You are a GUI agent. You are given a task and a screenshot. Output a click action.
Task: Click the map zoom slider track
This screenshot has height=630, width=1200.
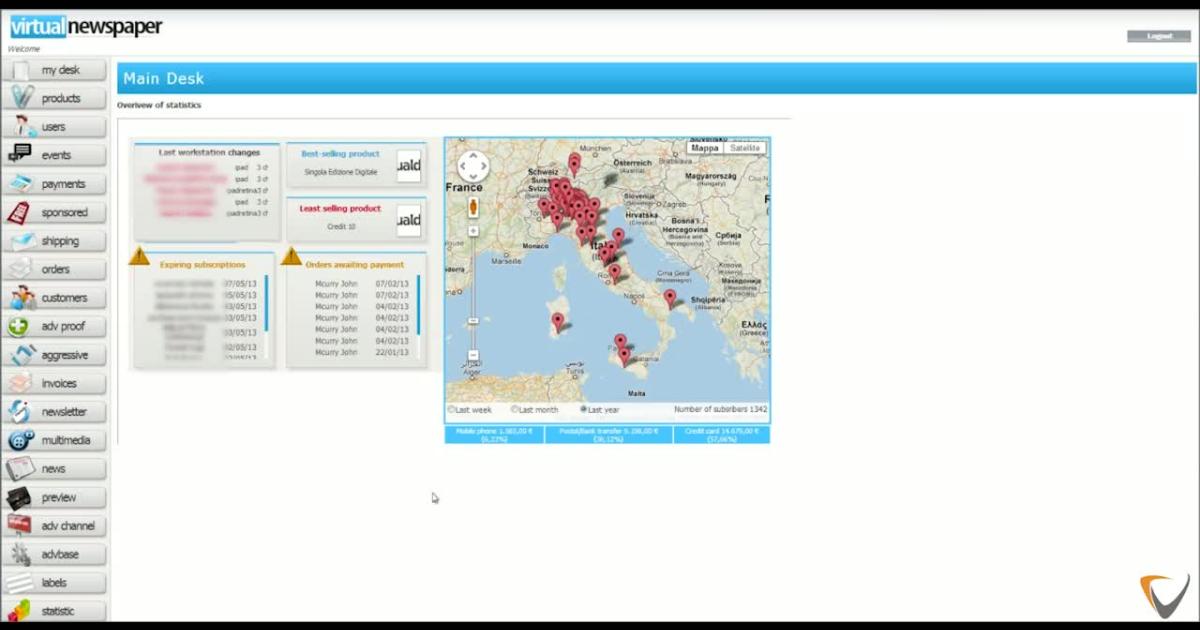pyautogui.click(x=473, y=290)
